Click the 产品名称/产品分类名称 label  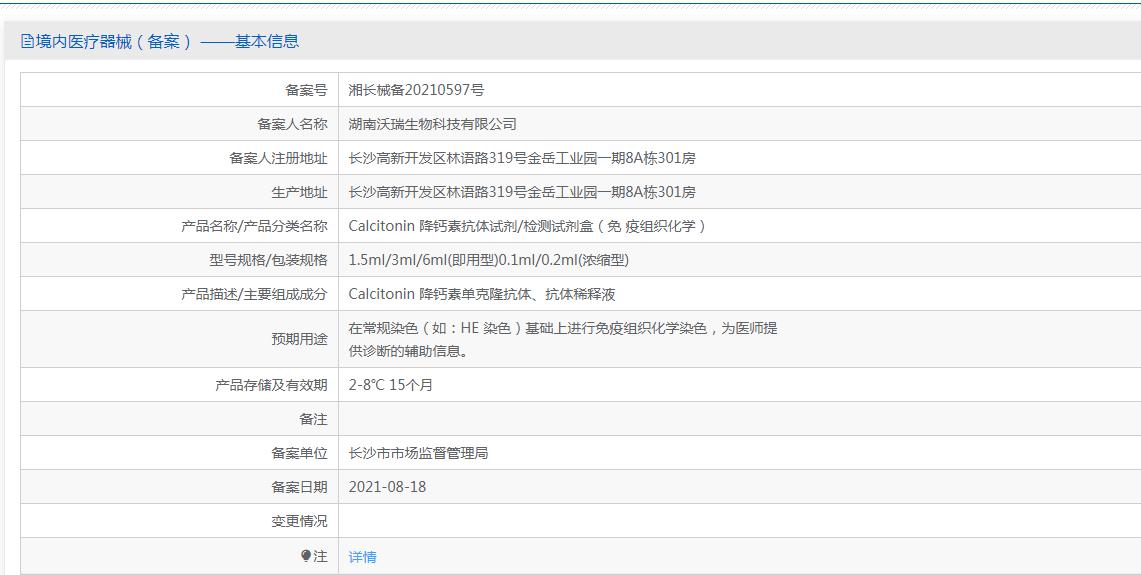(x=254, y=226)
